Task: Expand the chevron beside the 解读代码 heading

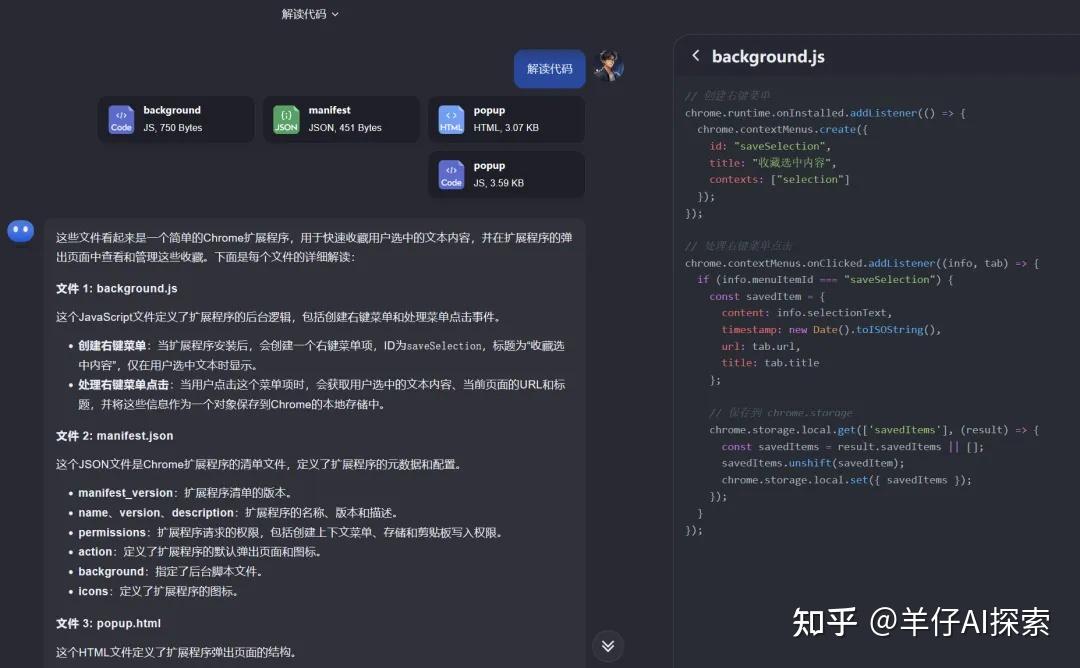Action: coord(337,16)
